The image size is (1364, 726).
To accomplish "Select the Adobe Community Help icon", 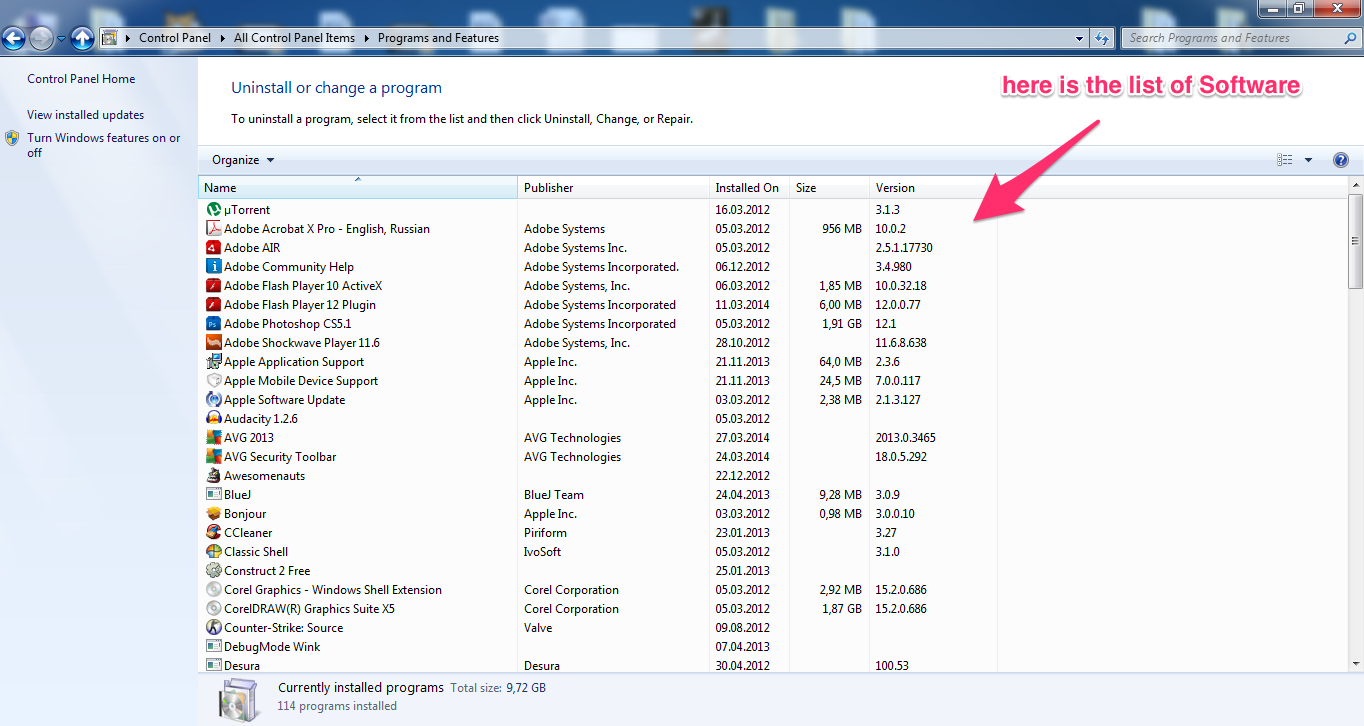I will coord(213,267).
